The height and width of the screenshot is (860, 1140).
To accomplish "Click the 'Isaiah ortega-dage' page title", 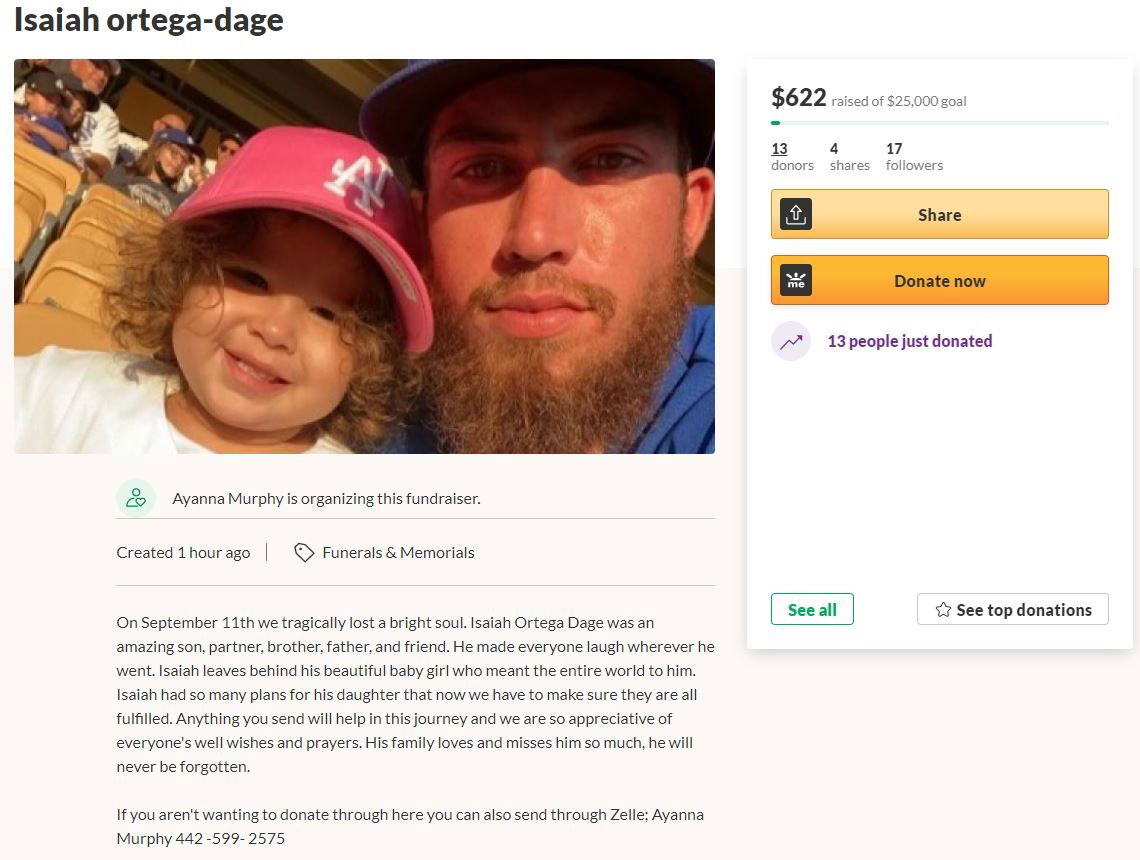I will [x=149, y=20].
